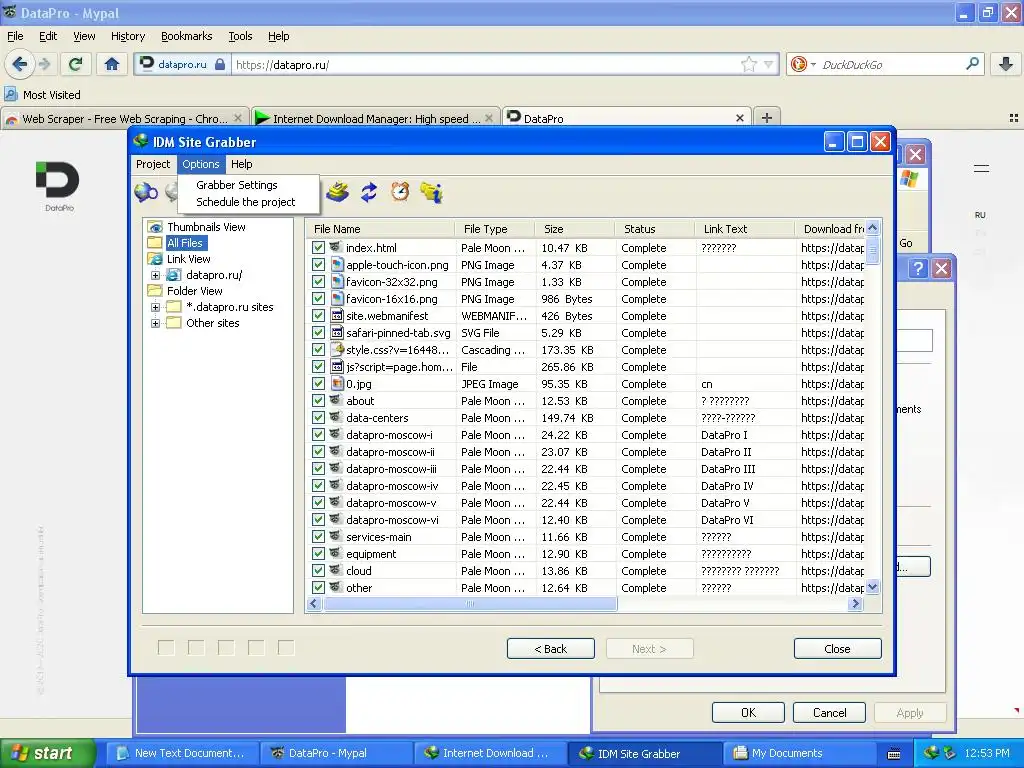
Task: Click the Link View icon in tree
Action: pyautogui.click(x=155, y=259)
